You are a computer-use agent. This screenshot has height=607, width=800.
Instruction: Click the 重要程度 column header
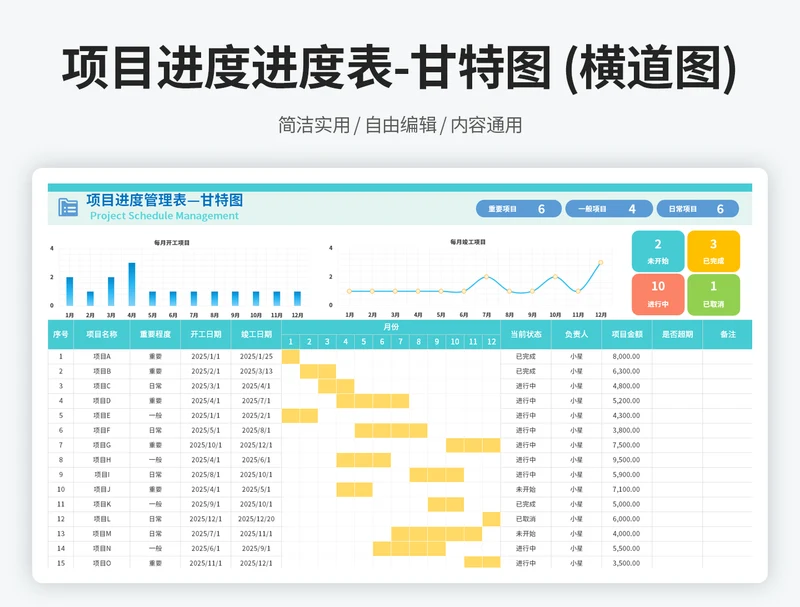[x=155, y=335]
